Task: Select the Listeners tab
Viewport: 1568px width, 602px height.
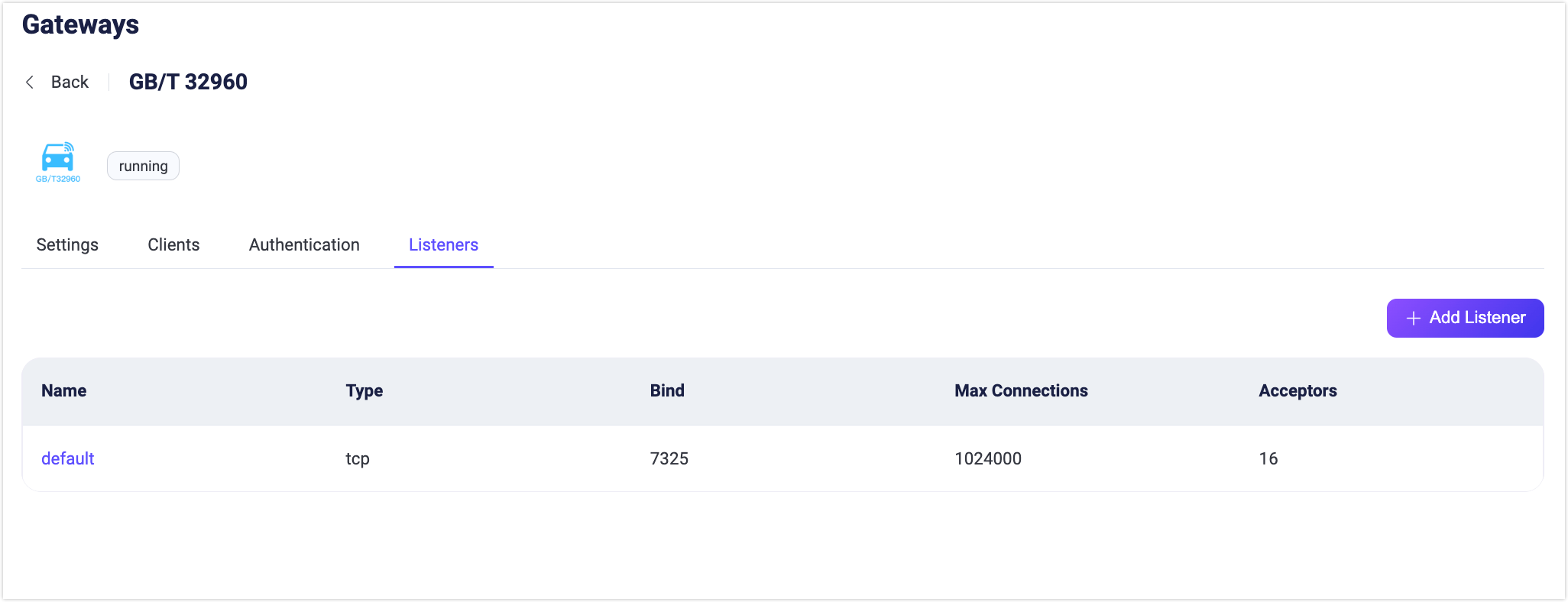Action: (443, 245)
